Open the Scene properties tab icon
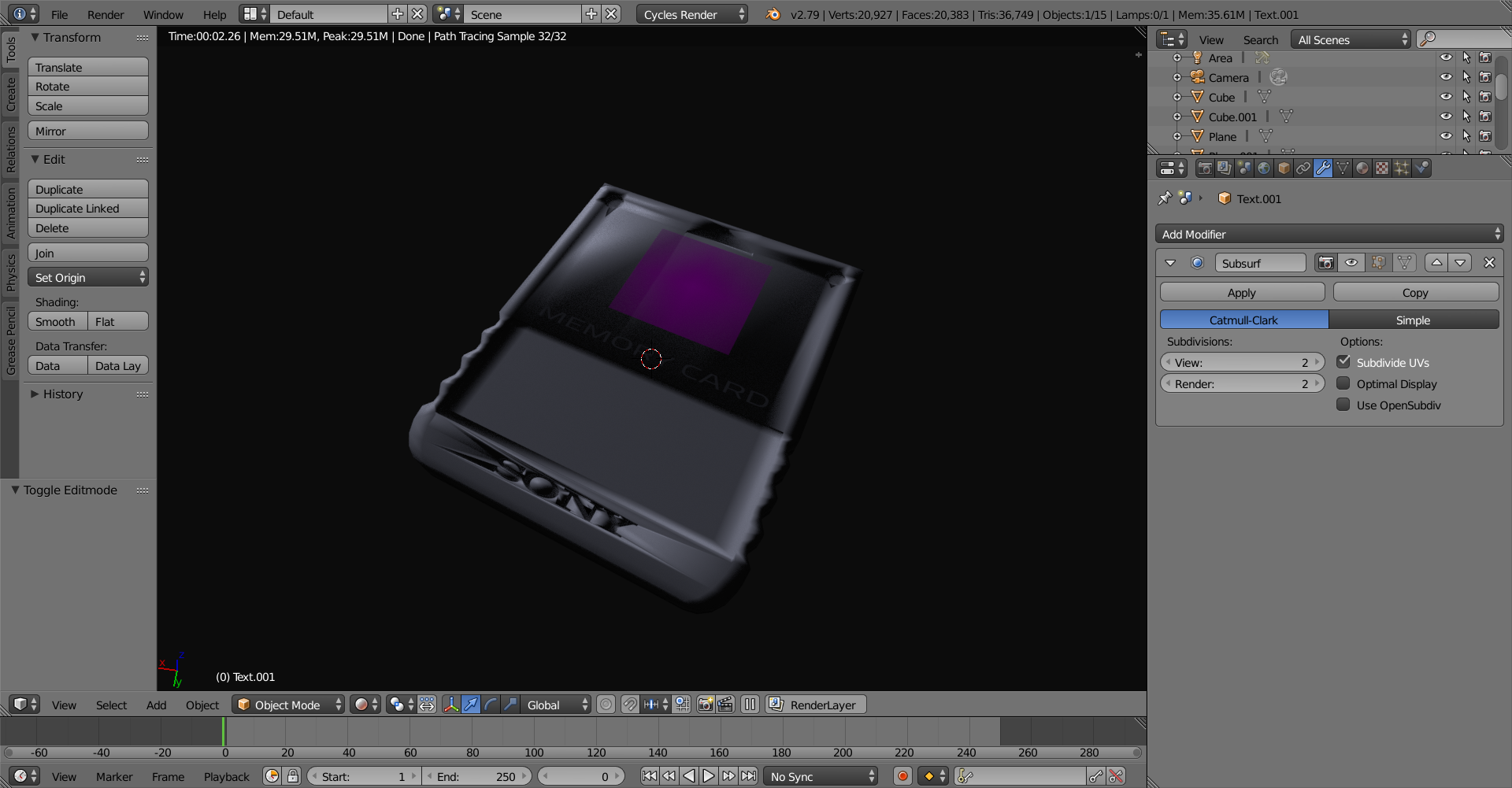 coord(1244,168)
